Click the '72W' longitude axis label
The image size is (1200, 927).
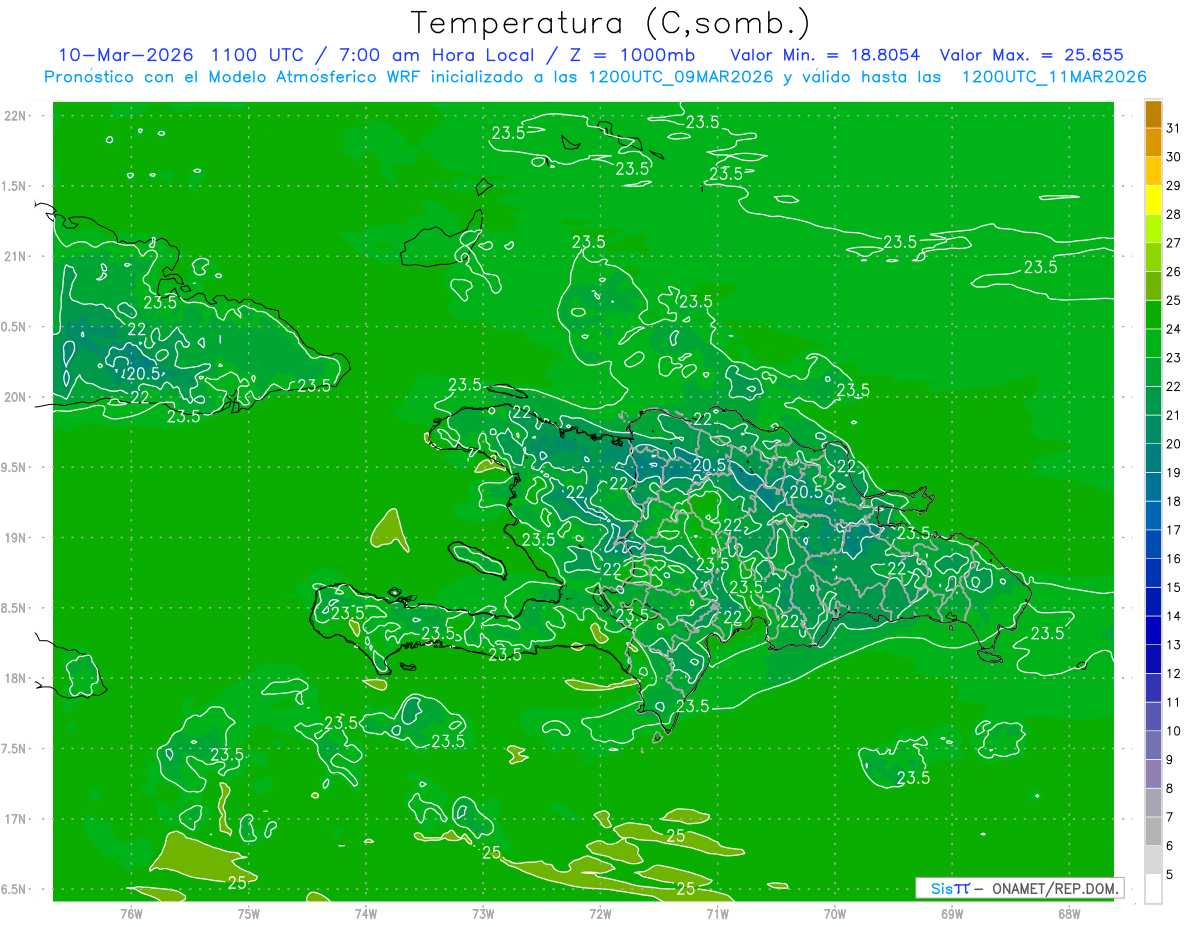tap(600, 913)
